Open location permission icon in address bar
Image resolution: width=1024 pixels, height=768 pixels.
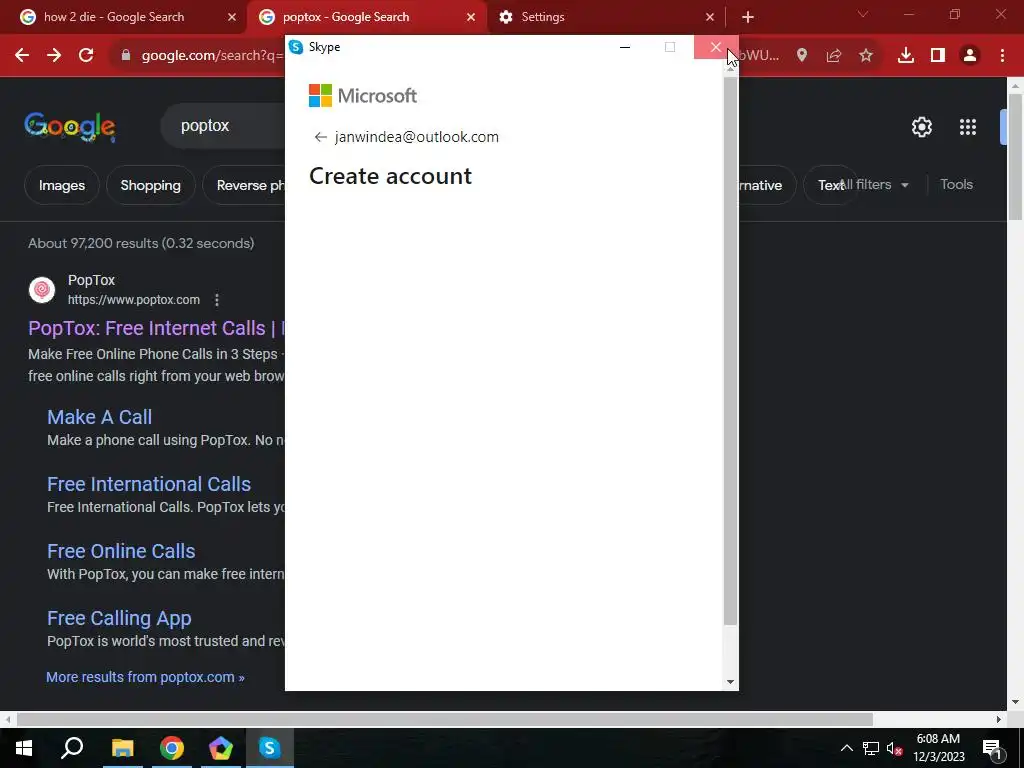[802, 56]
